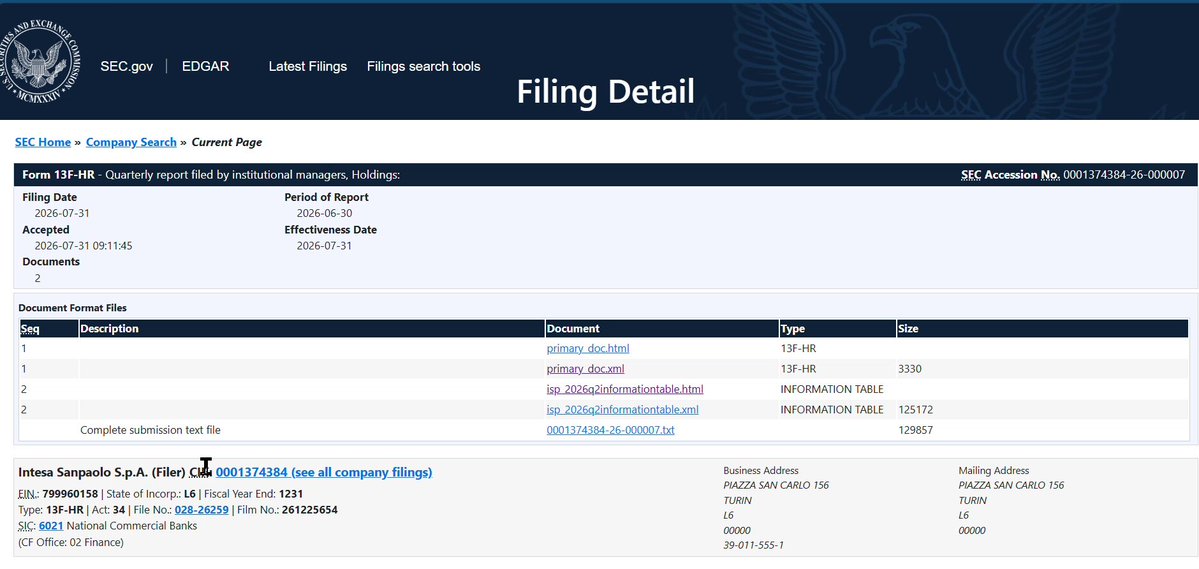Click the business phone 39-011-555-1
1199x569 pixels.
point(753,545)
